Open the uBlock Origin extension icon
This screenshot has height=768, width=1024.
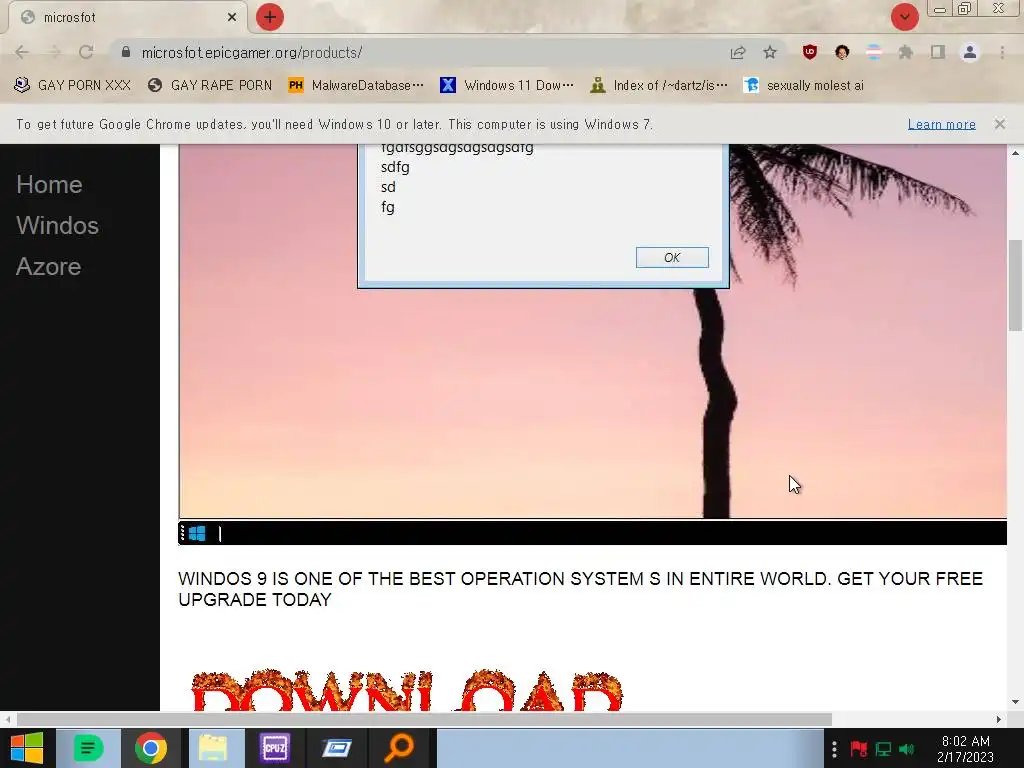pyautogui.click(x=810, y=52)
